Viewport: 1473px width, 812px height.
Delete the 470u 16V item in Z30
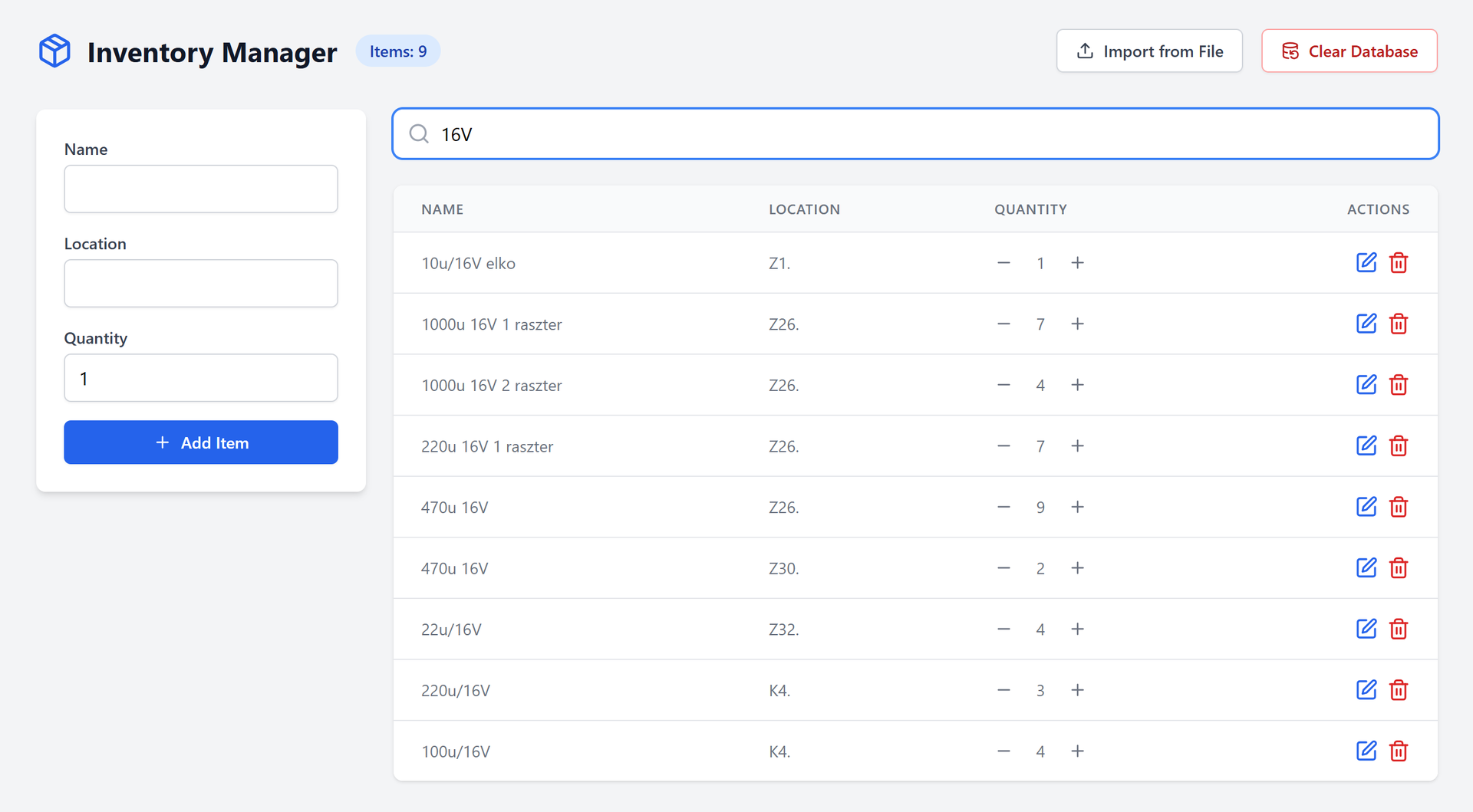pyautogui.click(x=1399, y=568)
